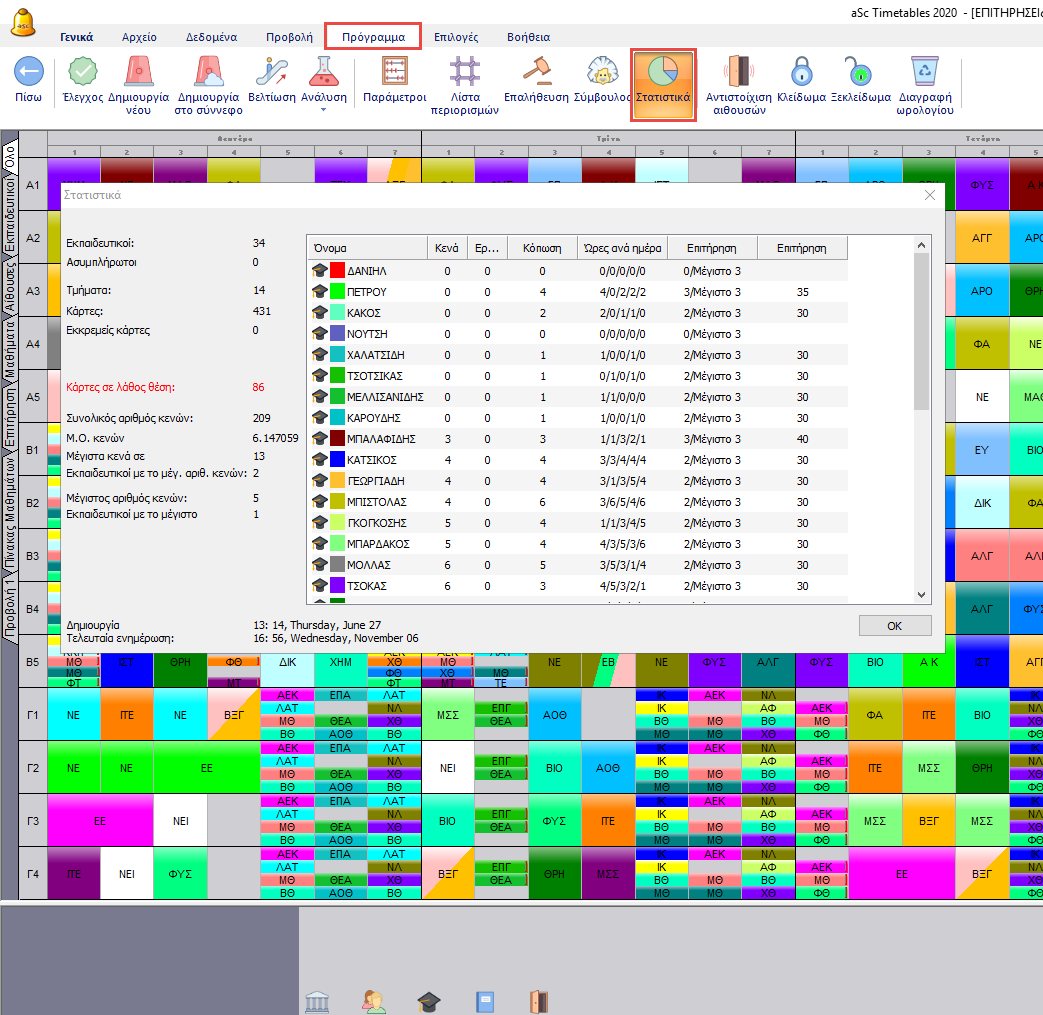Click the statistics list scroll-down arrow
The height and width of the screenshot is (1015, 1043).
pos(921,594)
